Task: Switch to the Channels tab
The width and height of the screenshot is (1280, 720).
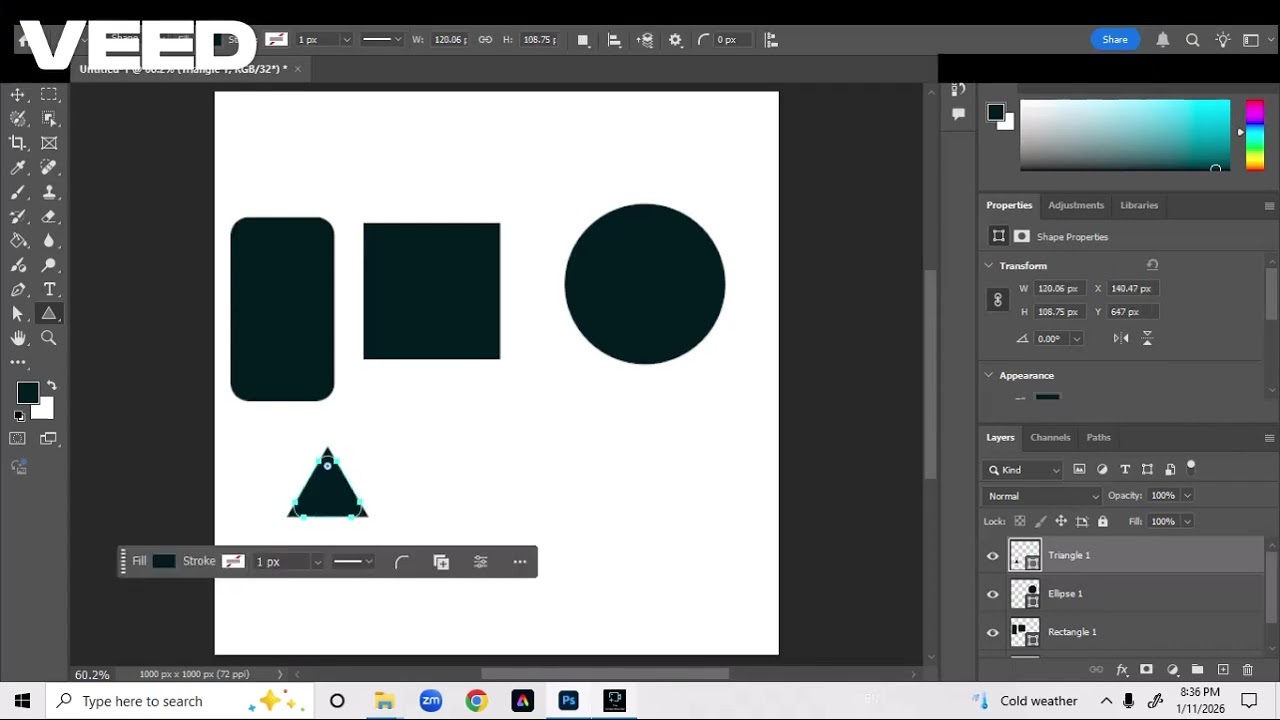Action: 1050,437
